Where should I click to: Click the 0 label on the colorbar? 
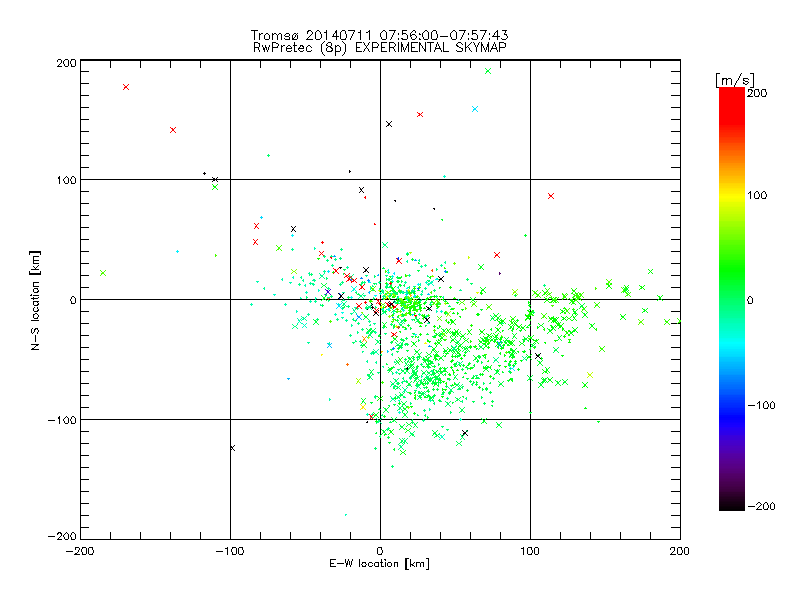coord(750,301)
